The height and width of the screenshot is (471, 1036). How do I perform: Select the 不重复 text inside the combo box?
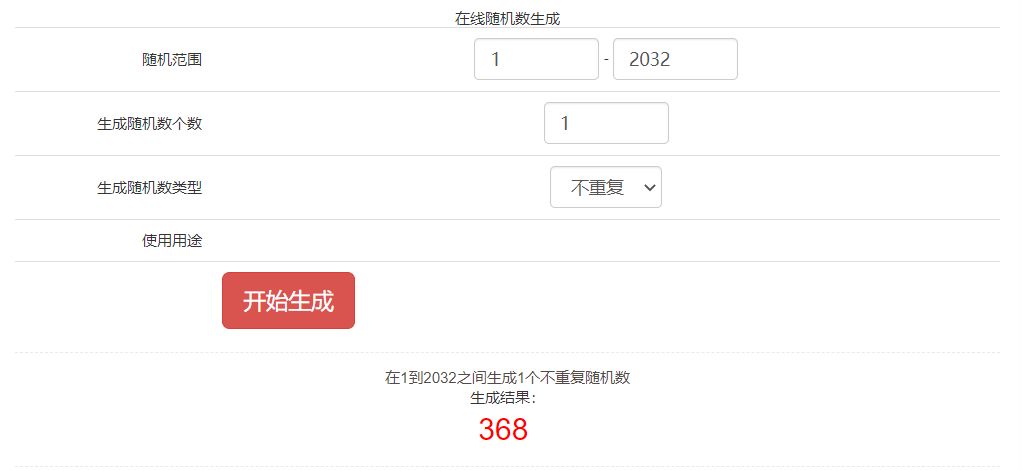tap(597, 188)
